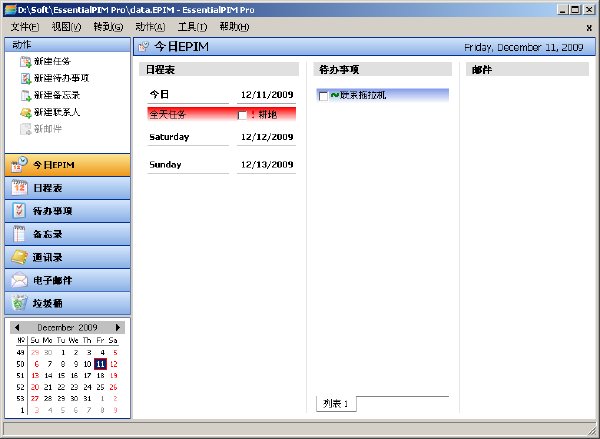
Task: Click the red 全天任务 label
Action: [x=167, y=114]
